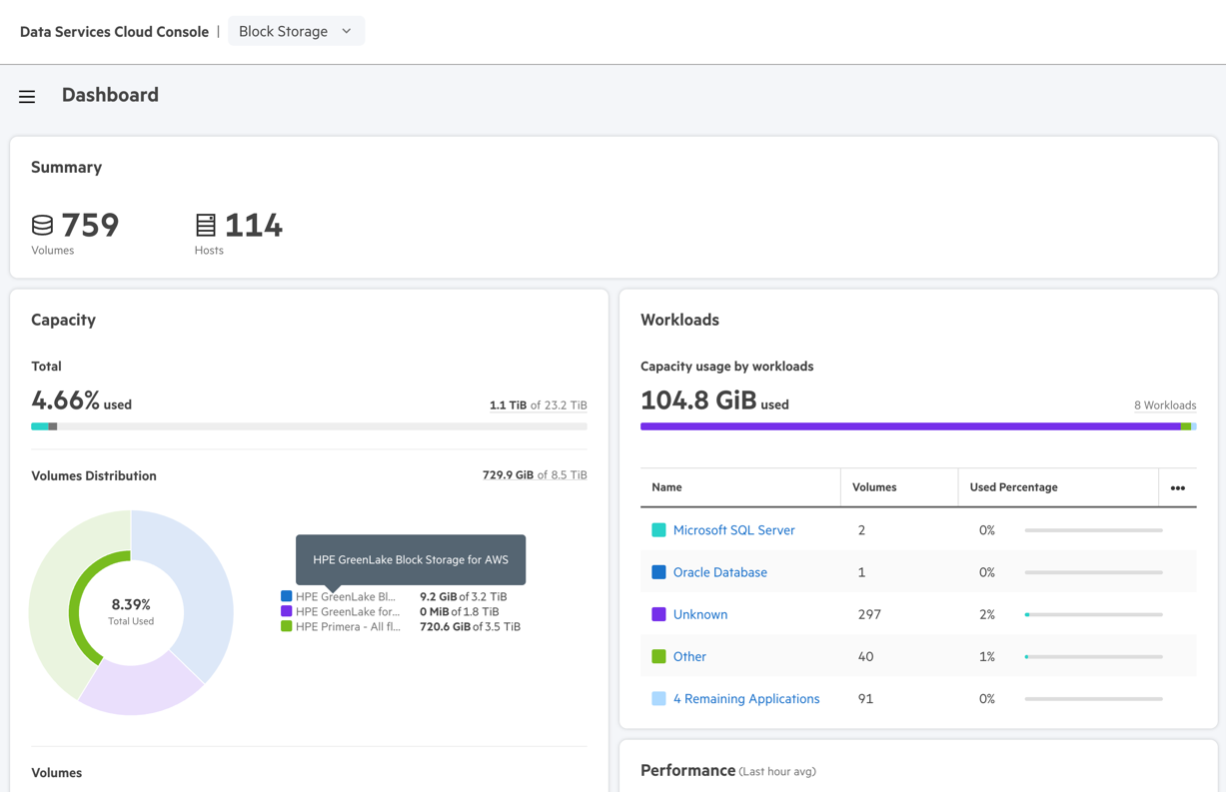
Task: Select the HPE GreenLake for... legend entry
Action: [x=347, y=611]
